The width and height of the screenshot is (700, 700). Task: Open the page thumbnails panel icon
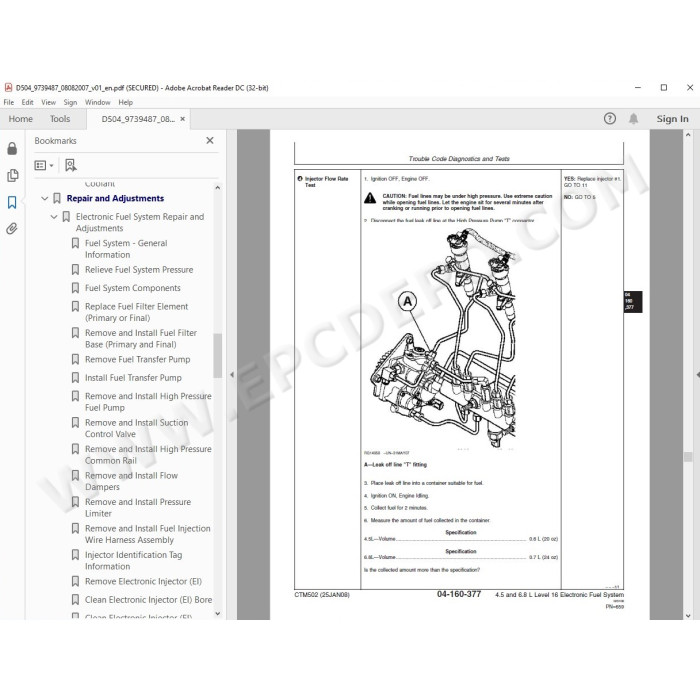pos(12,175)
